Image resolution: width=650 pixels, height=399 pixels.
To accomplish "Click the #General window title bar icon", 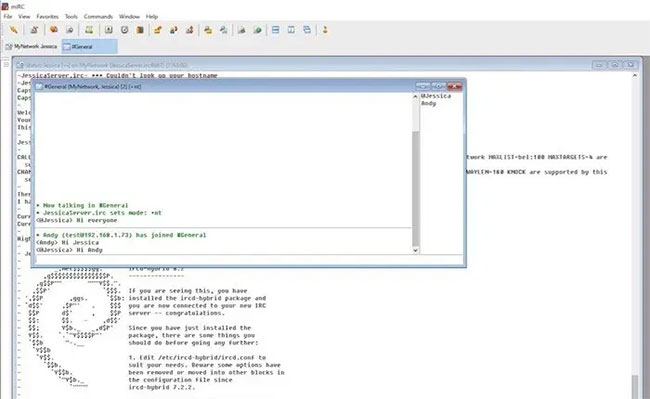I will (x=39, y=87).
